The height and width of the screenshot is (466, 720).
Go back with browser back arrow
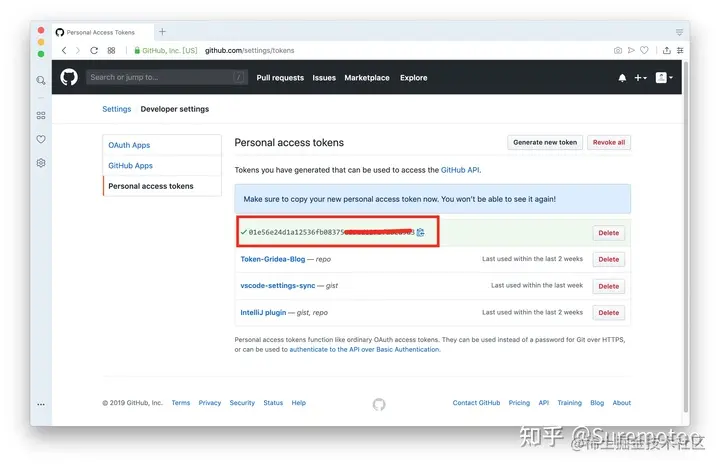(x=64, y=51)
